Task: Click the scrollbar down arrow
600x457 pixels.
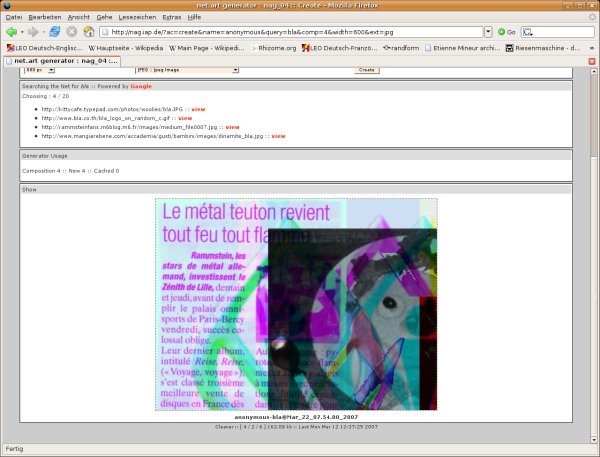Action: pos(594,439)
